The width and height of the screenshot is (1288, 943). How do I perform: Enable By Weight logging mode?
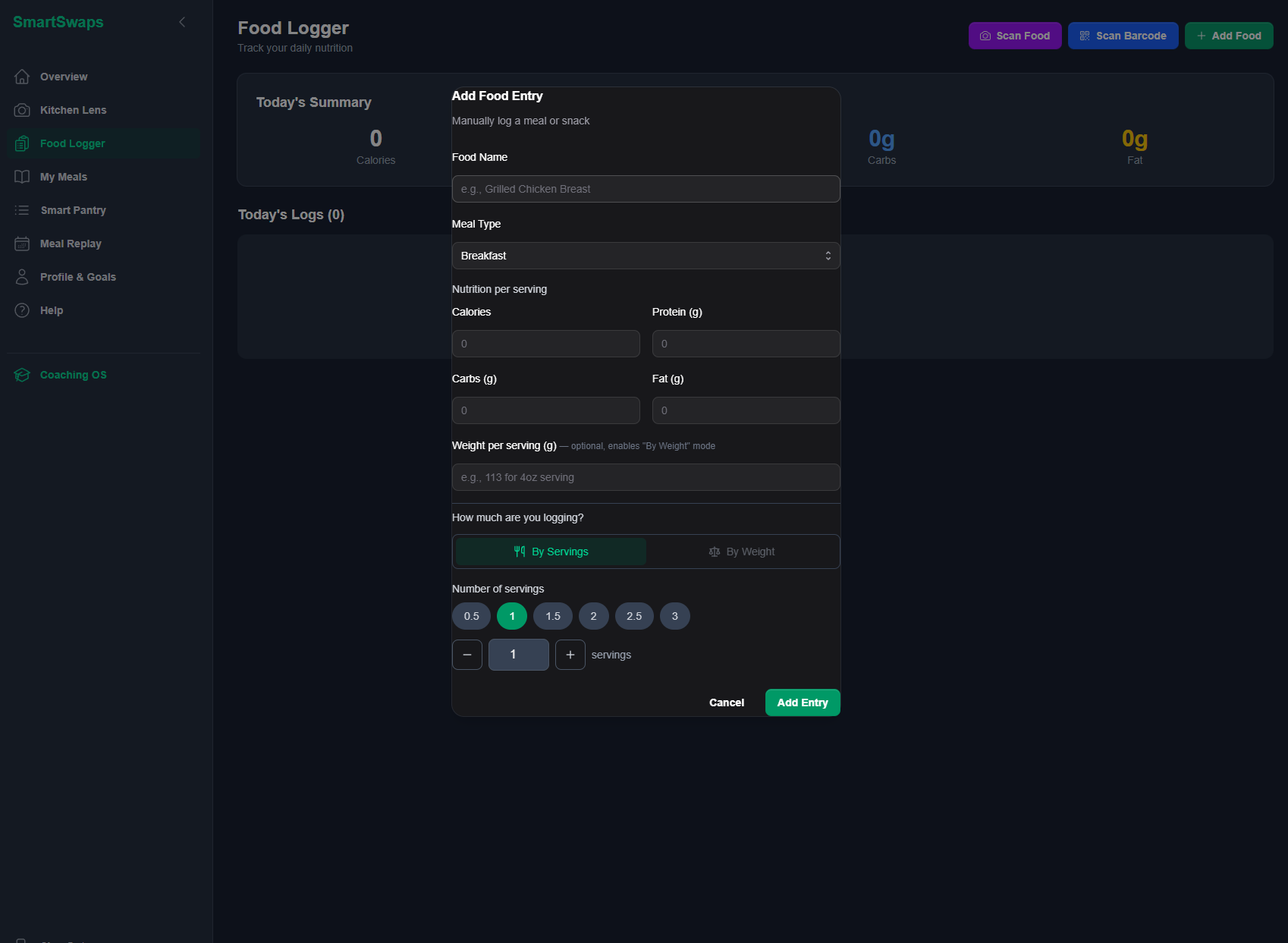[x=742, y=552]
